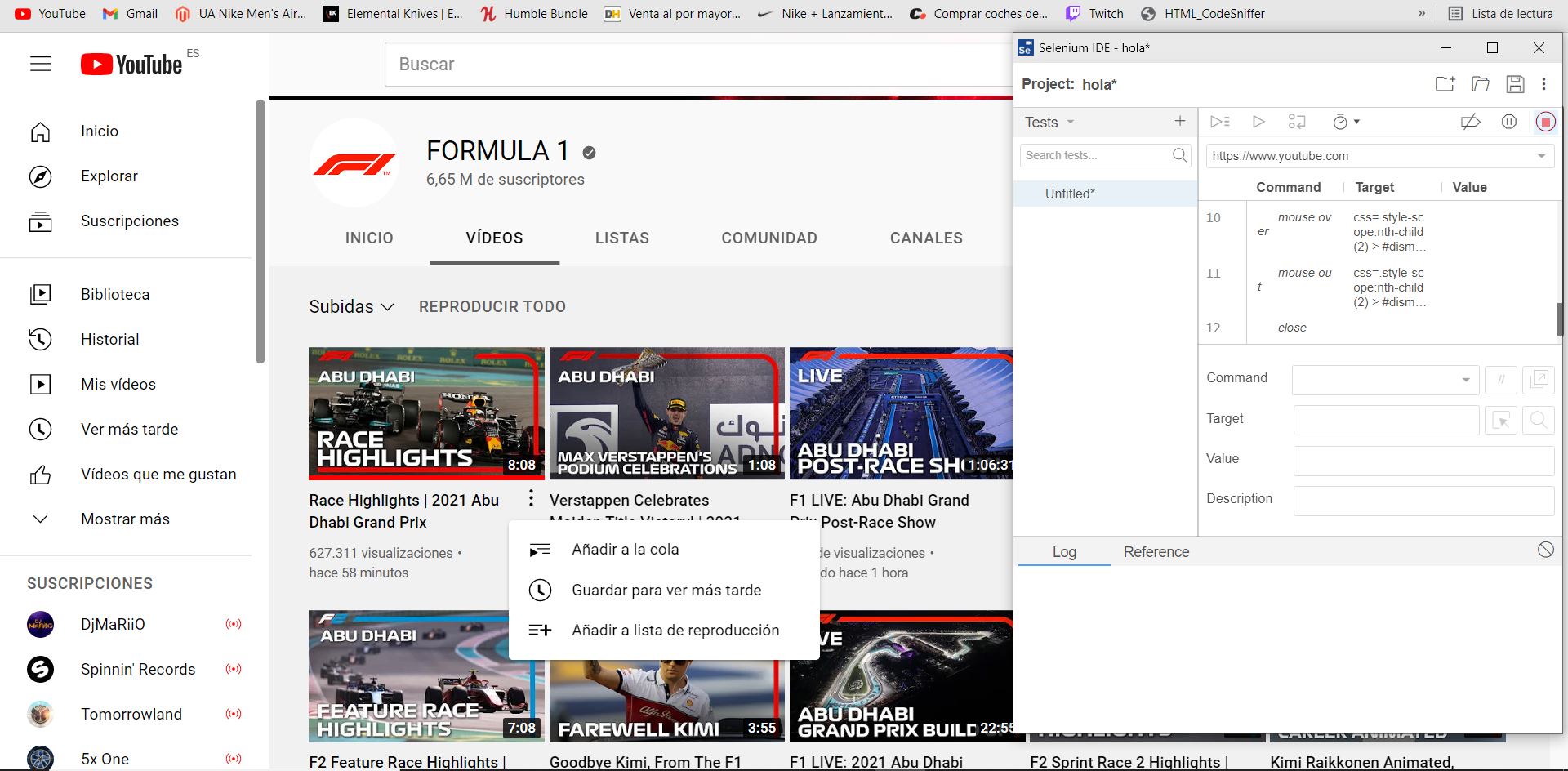Click find target in page icon

(x=1539, y=420)
